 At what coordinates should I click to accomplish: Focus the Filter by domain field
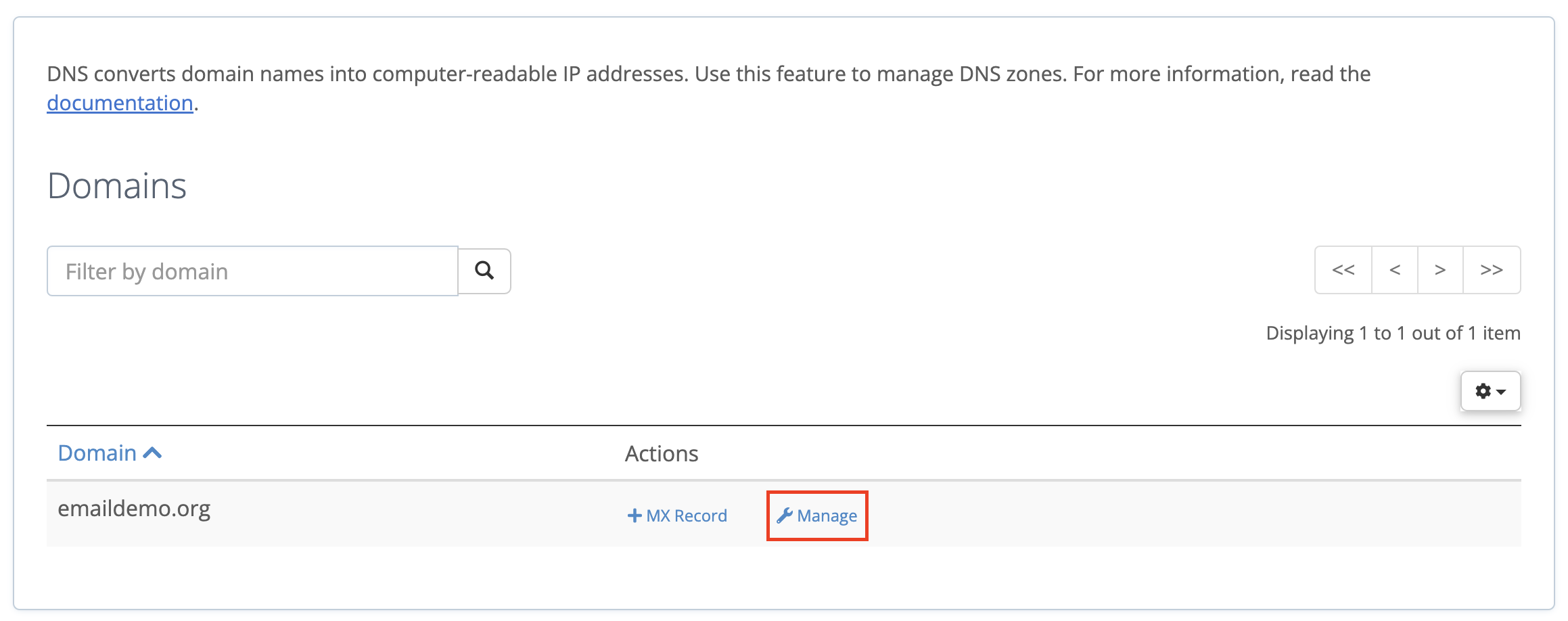(252, 271)
